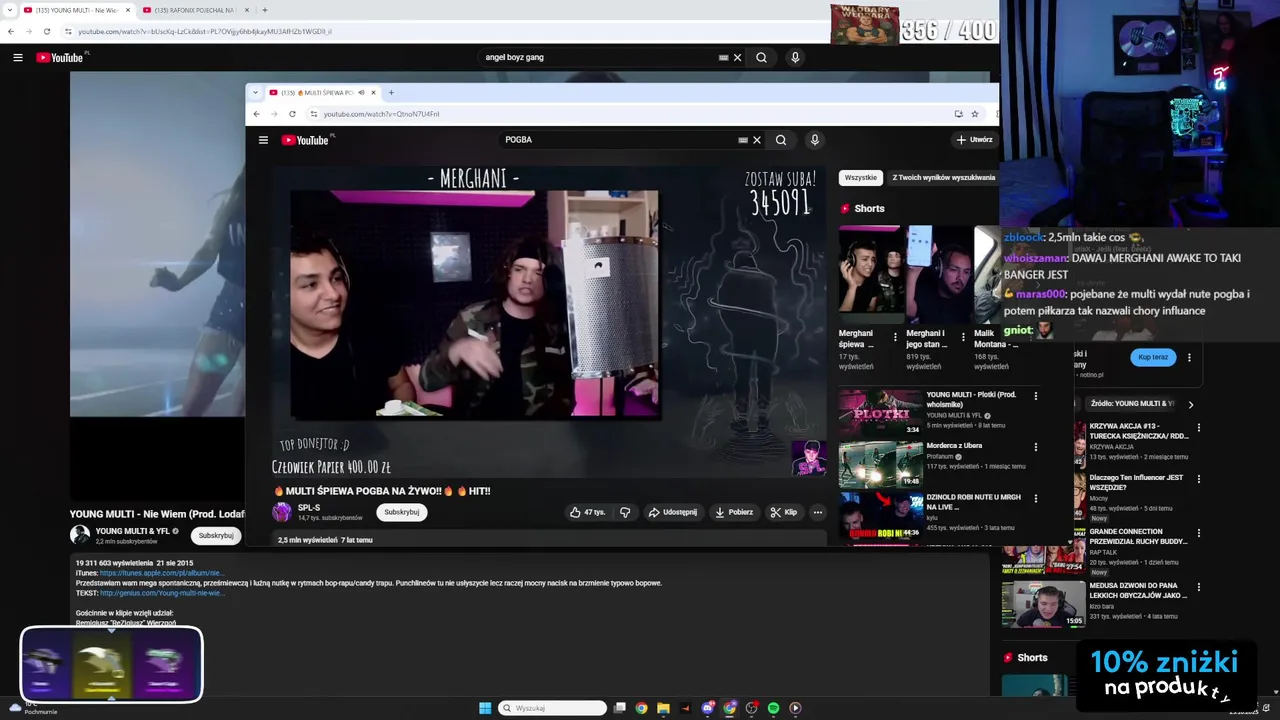
Task: Voice search mic in back window
Action: tap(795, 57)
